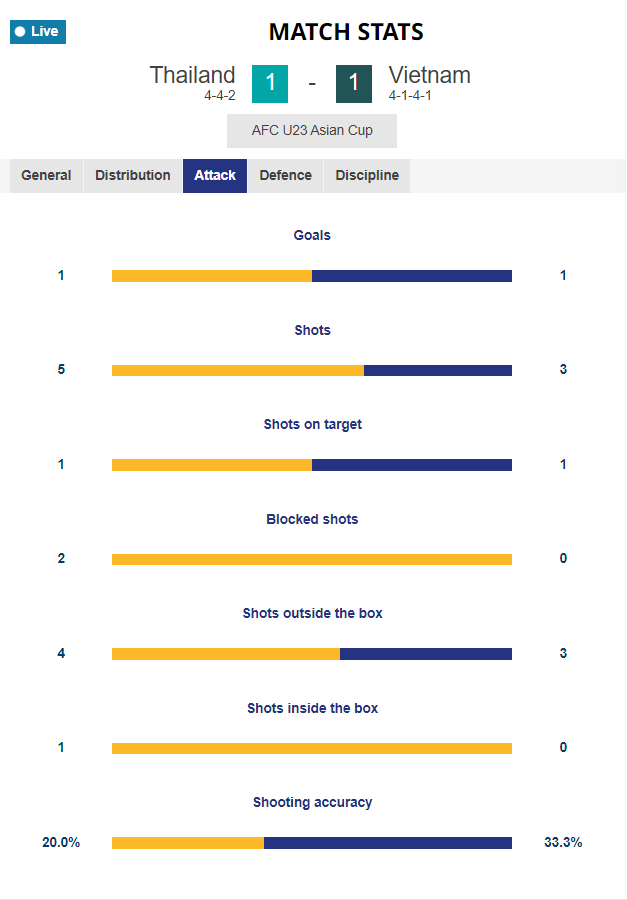Click Thailand's teal score box
The image size is (627, 900).
(x=270, y=84)
